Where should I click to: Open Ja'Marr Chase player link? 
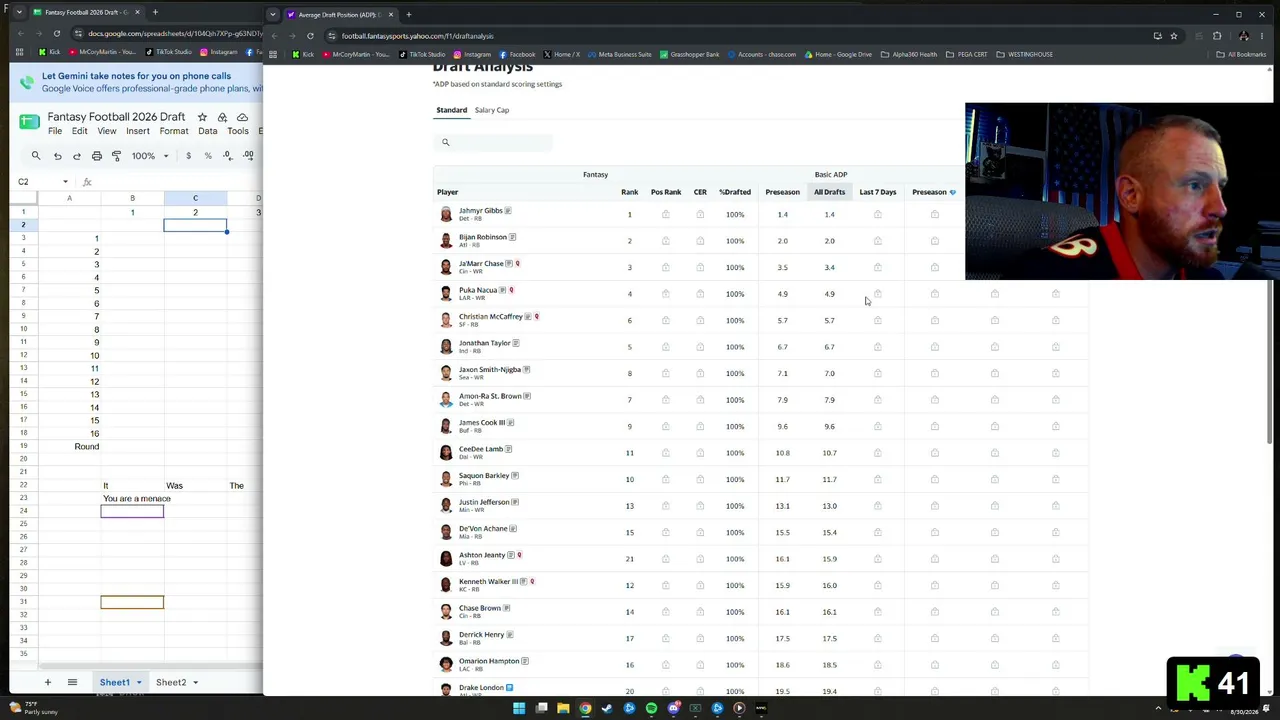pos(481,264)
